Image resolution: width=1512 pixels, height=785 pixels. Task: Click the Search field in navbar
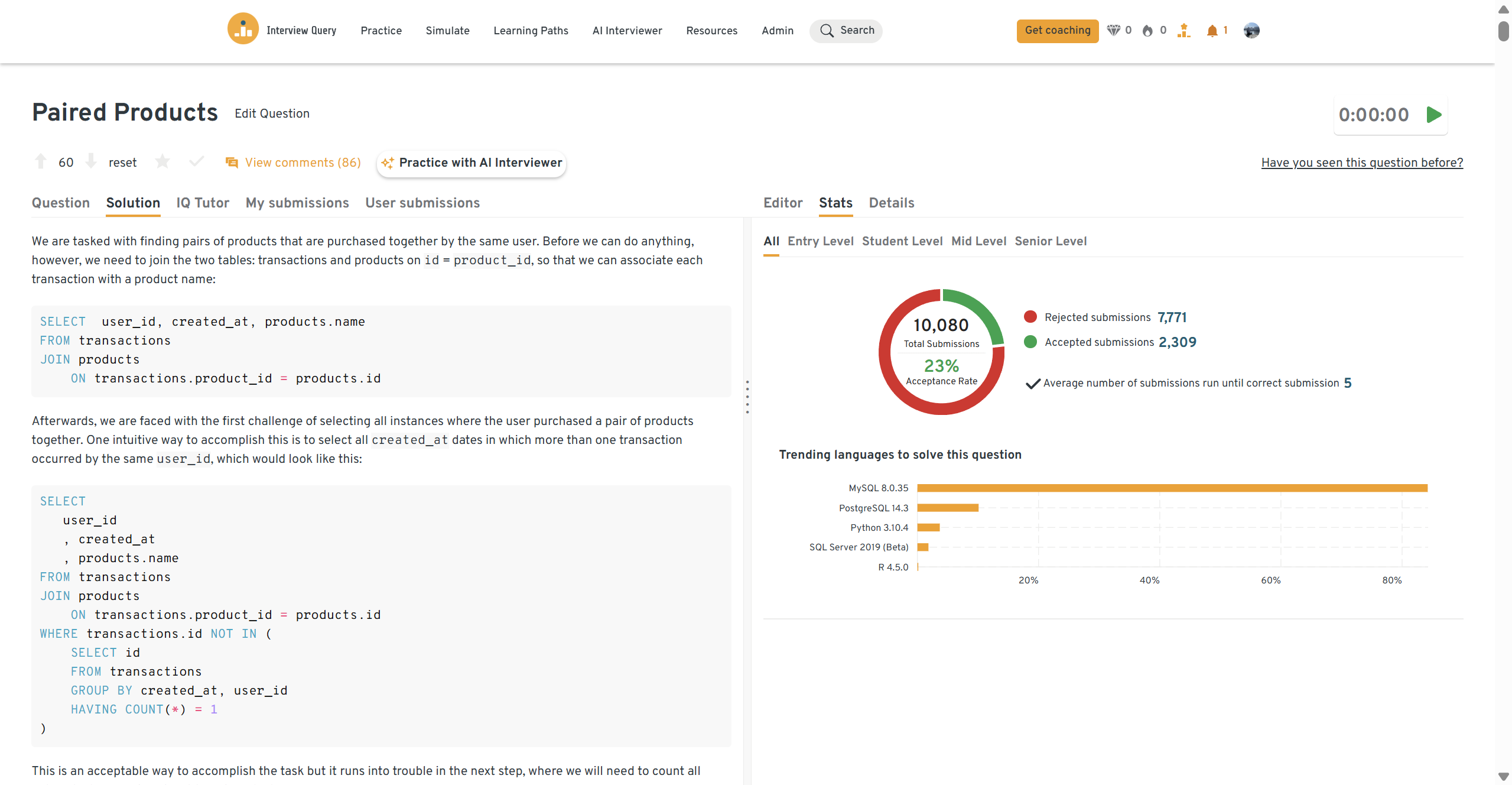[846, 31]
